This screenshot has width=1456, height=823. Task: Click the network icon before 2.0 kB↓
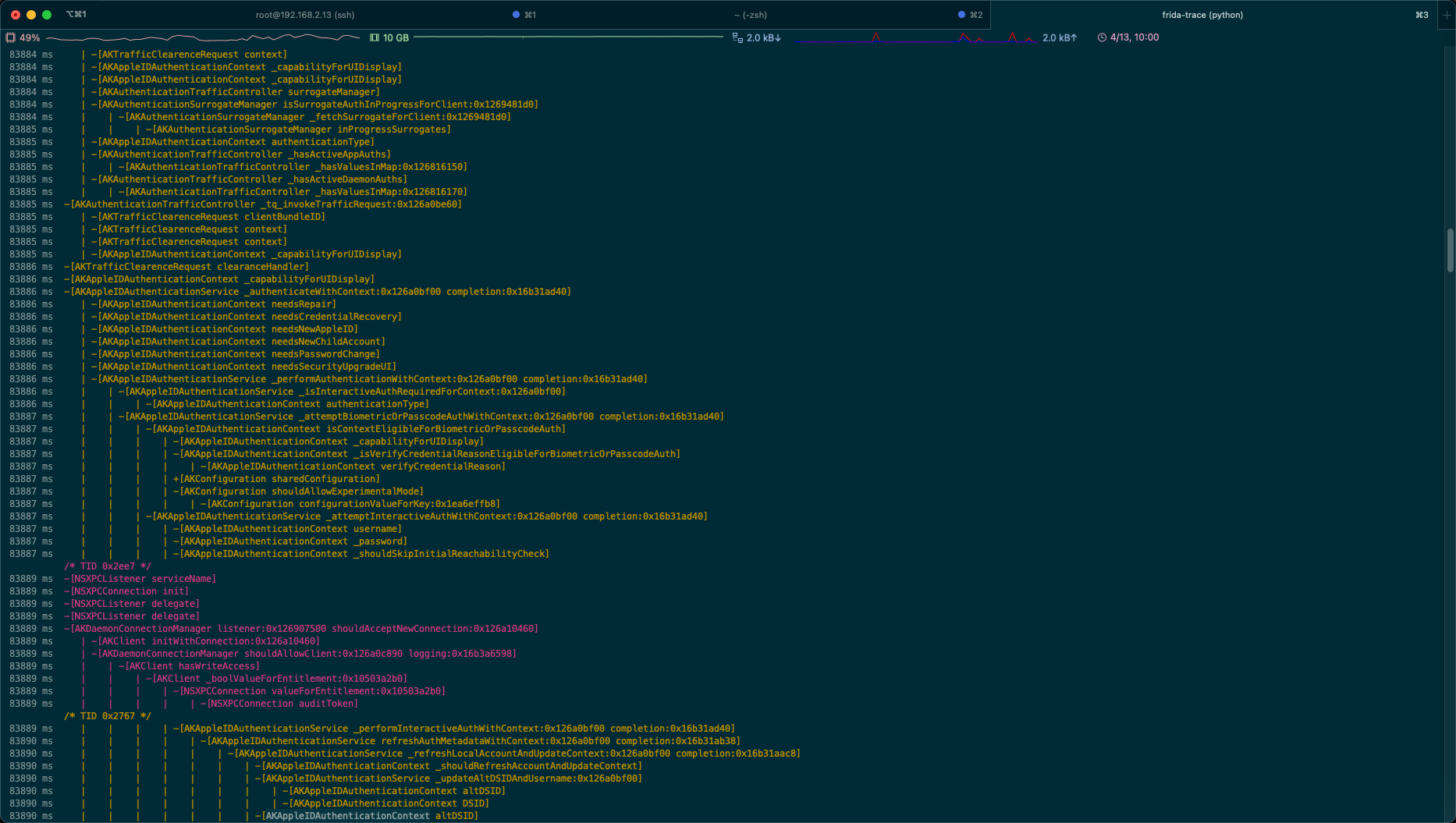737,37
